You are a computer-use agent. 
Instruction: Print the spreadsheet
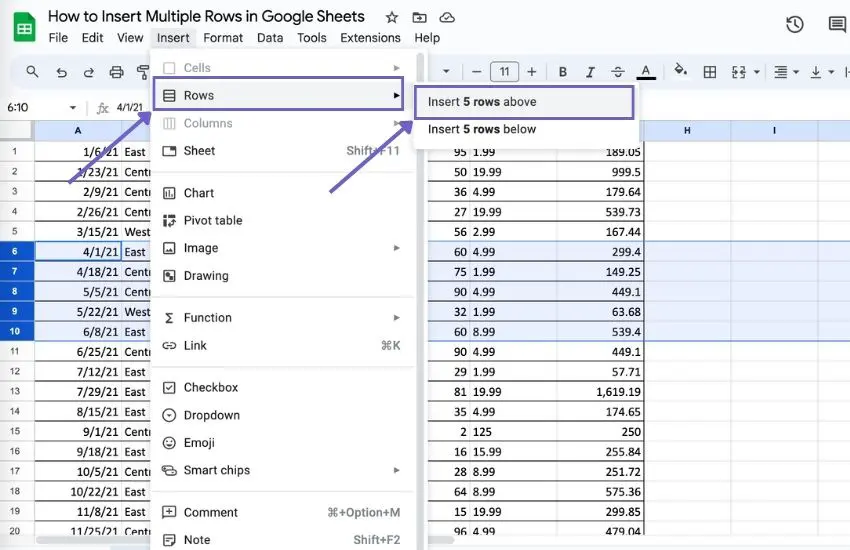116,72
